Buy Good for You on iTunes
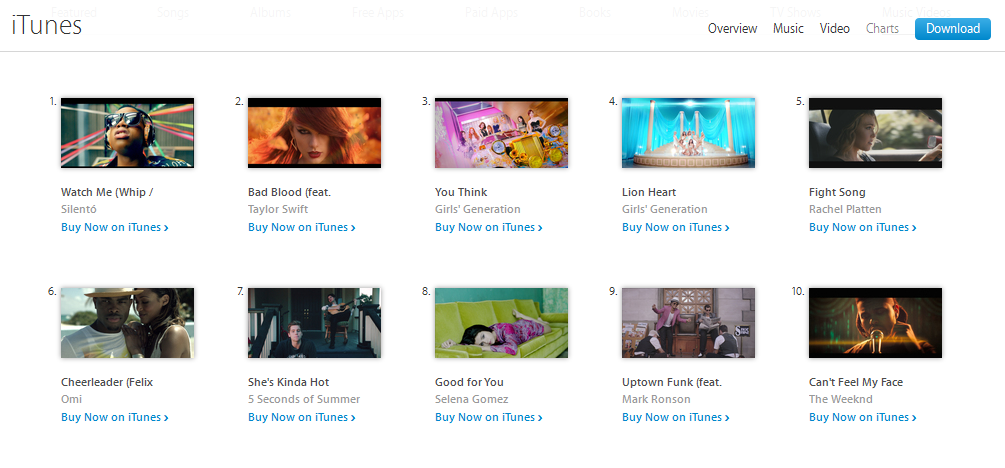This screenshot has height=468, width=1005. (489, 417)
